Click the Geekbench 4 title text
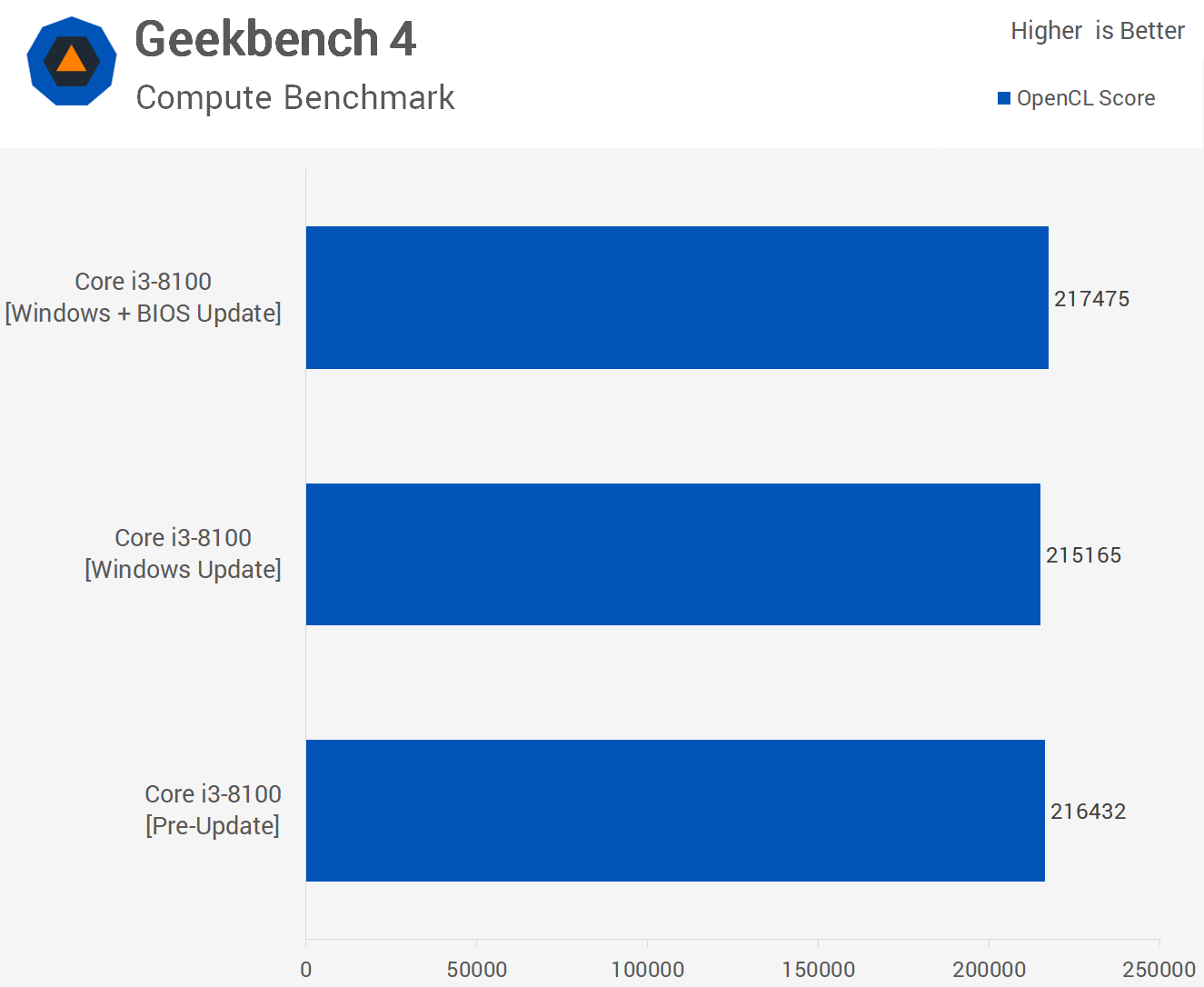1204x987 pixels. 275,39
